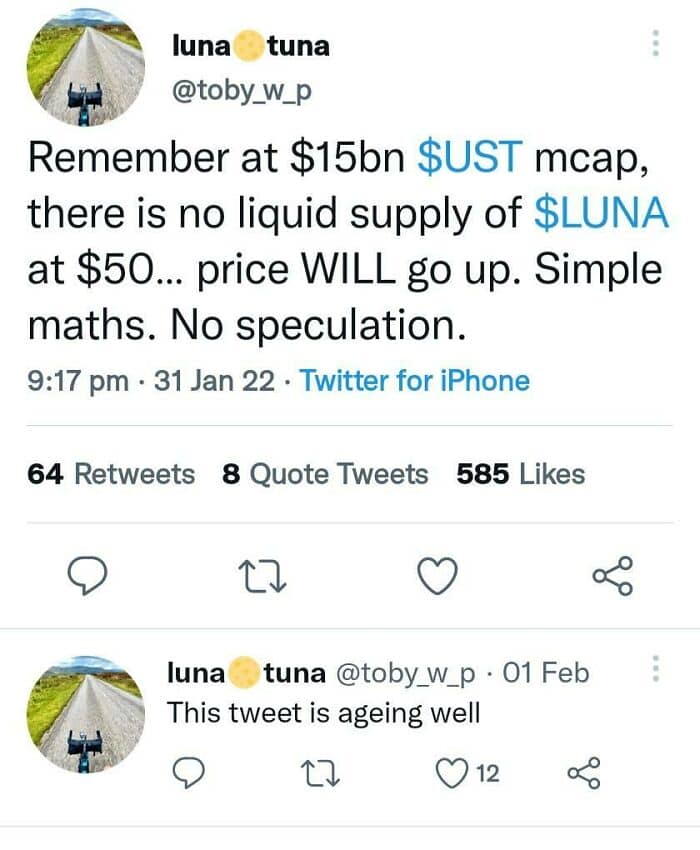This screenshot has height=850, width=700.
Task: Open the reply tweet's three-dot menu
Action: [656, 667]
